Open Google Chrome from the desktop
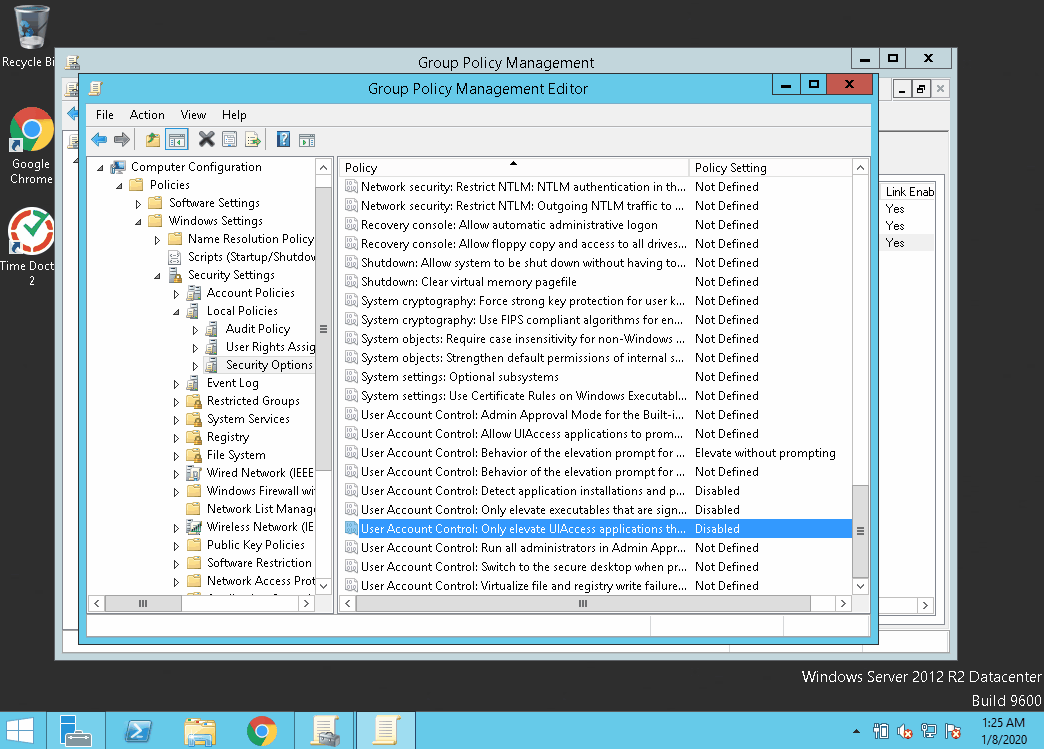Viewport: 1044px width, 749px height. (x=30, y=130)
